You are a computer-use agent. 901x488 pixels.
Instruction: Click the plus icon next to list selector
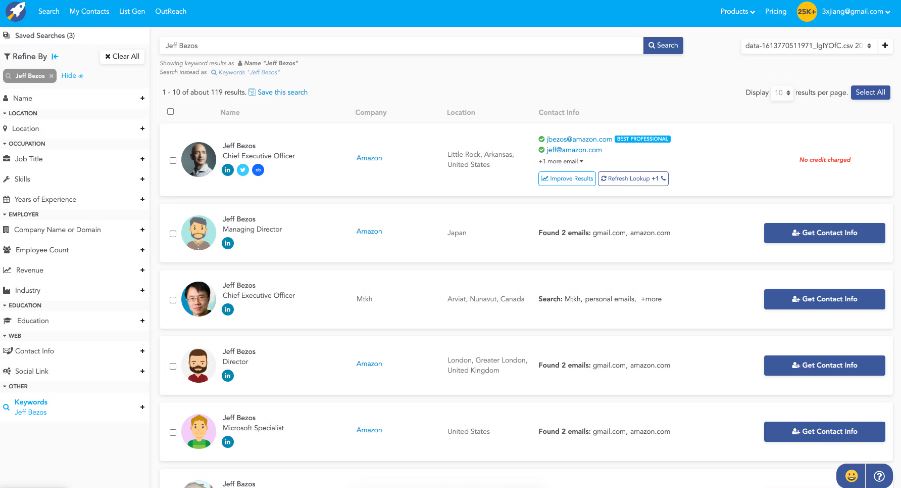(885, 45)
